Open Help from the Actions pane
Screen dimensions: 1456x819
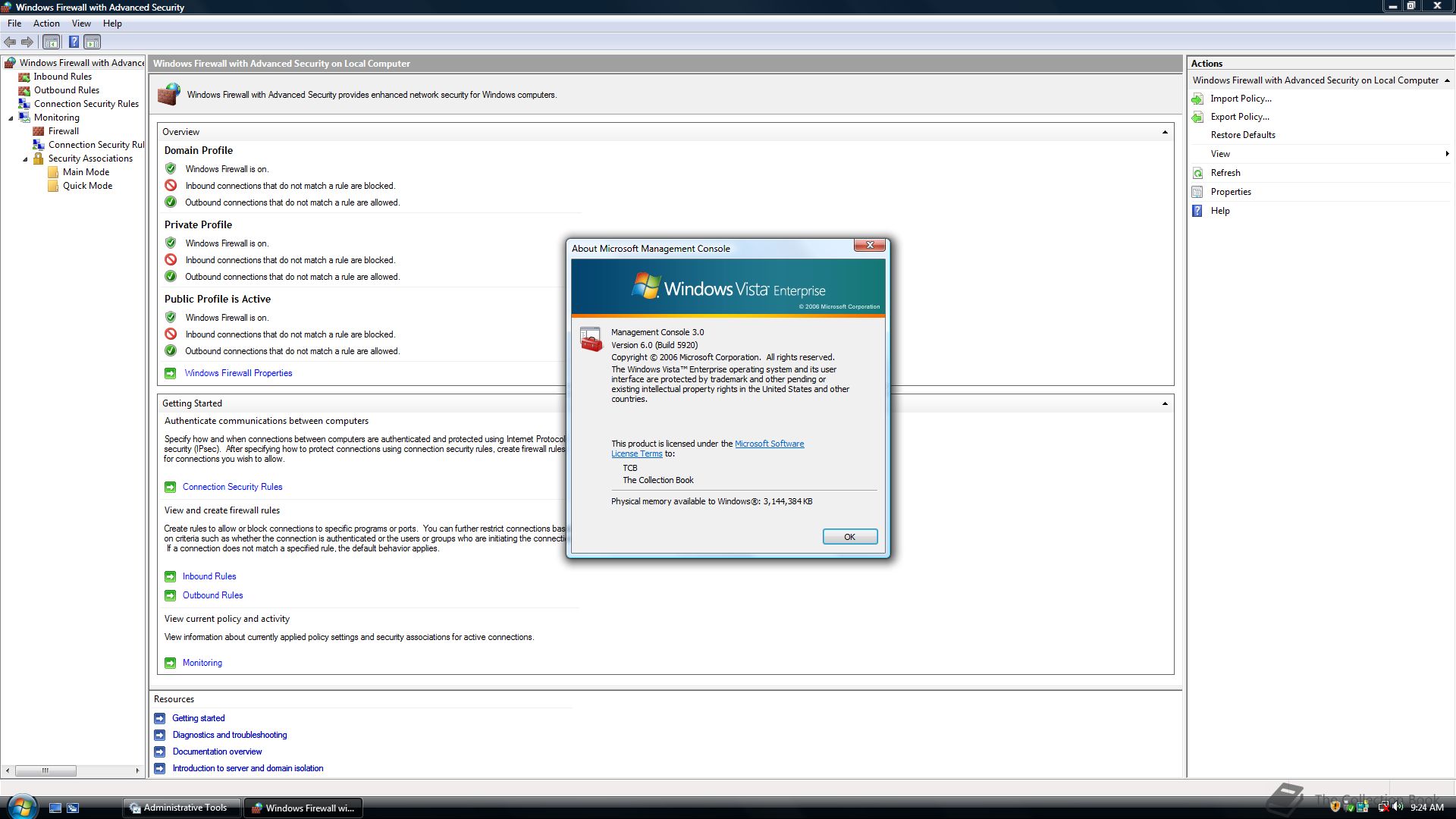[x=1219, y=211]
